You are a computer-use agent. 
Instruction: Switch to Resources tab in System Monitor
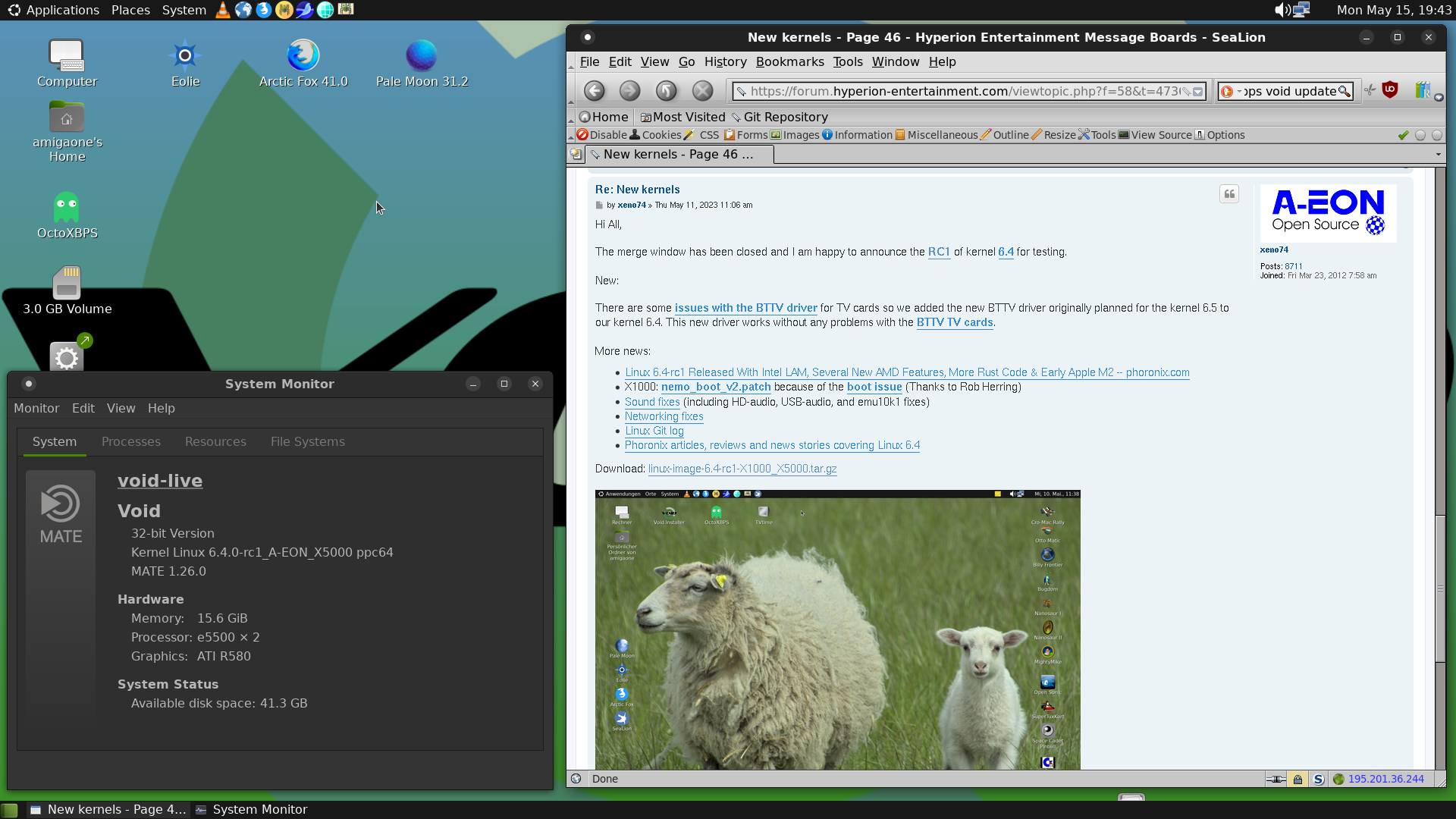215,441
